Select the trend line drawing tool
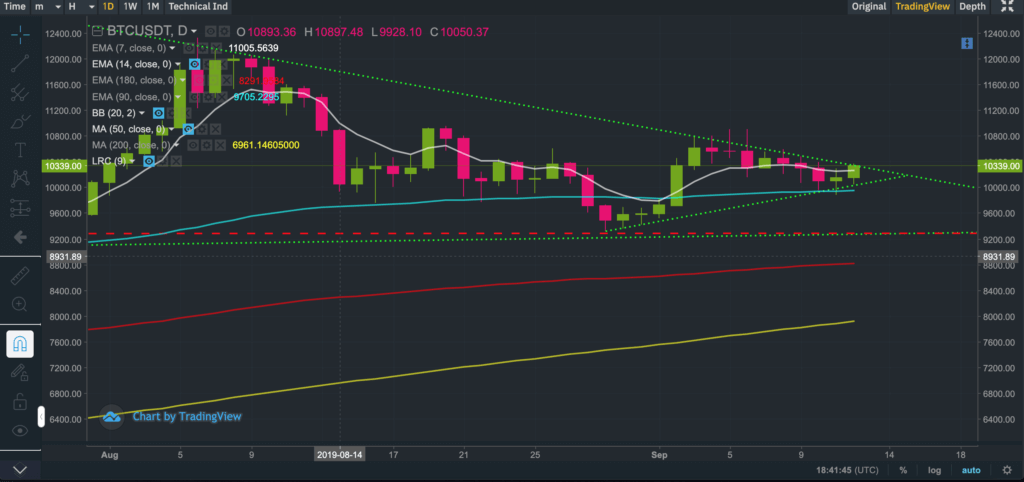1024x482 pixels. click(20, 63)
